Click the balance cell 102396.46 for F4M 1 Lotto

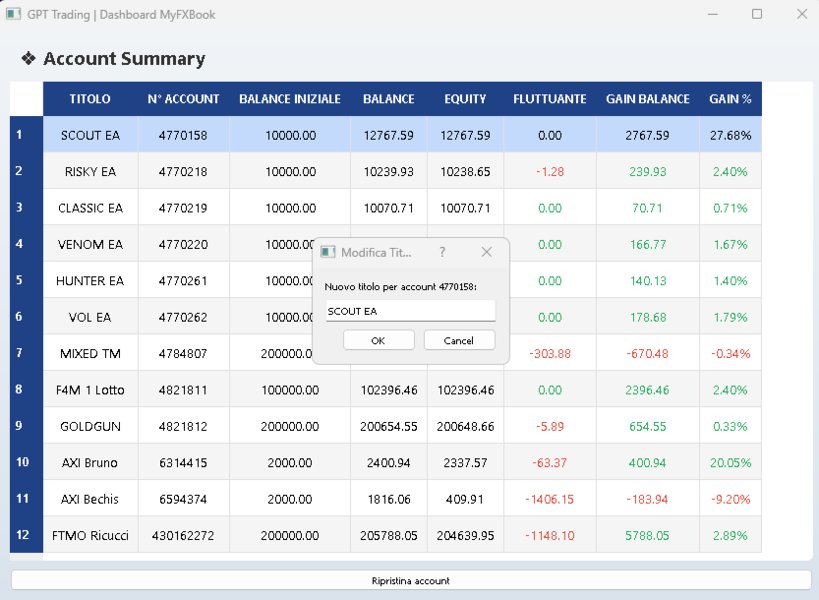click(x=388, y=390)
